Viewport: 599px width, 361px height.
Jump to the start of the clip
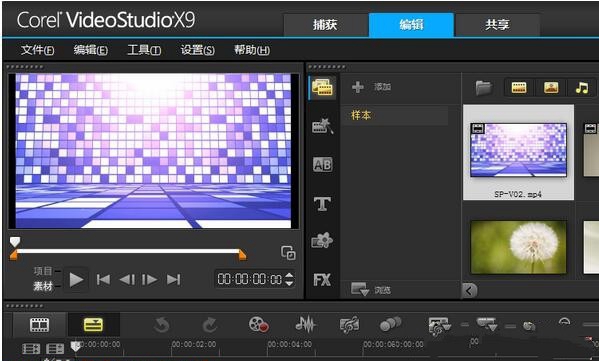(x=103, y=280)
